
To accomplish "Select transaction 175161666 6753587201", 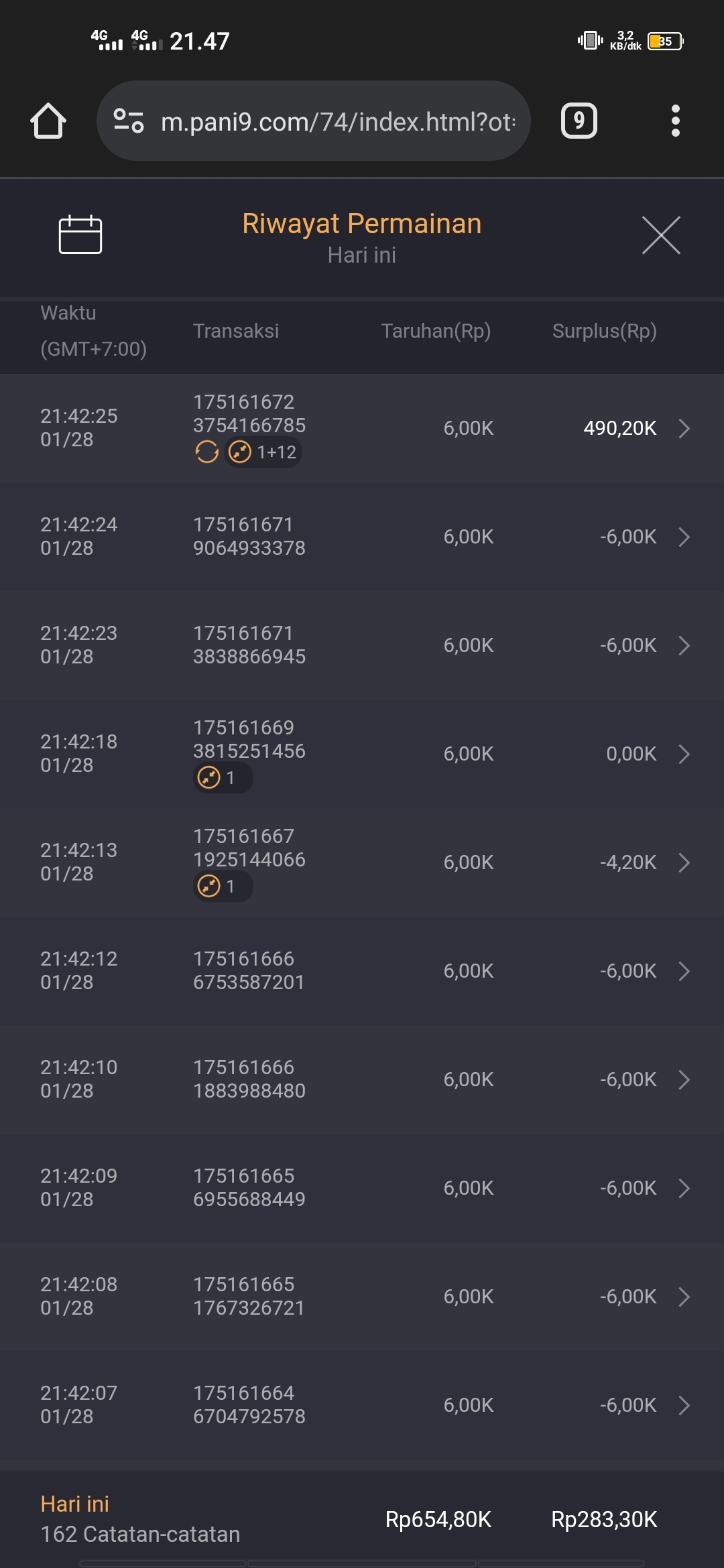I will [249, 971].
